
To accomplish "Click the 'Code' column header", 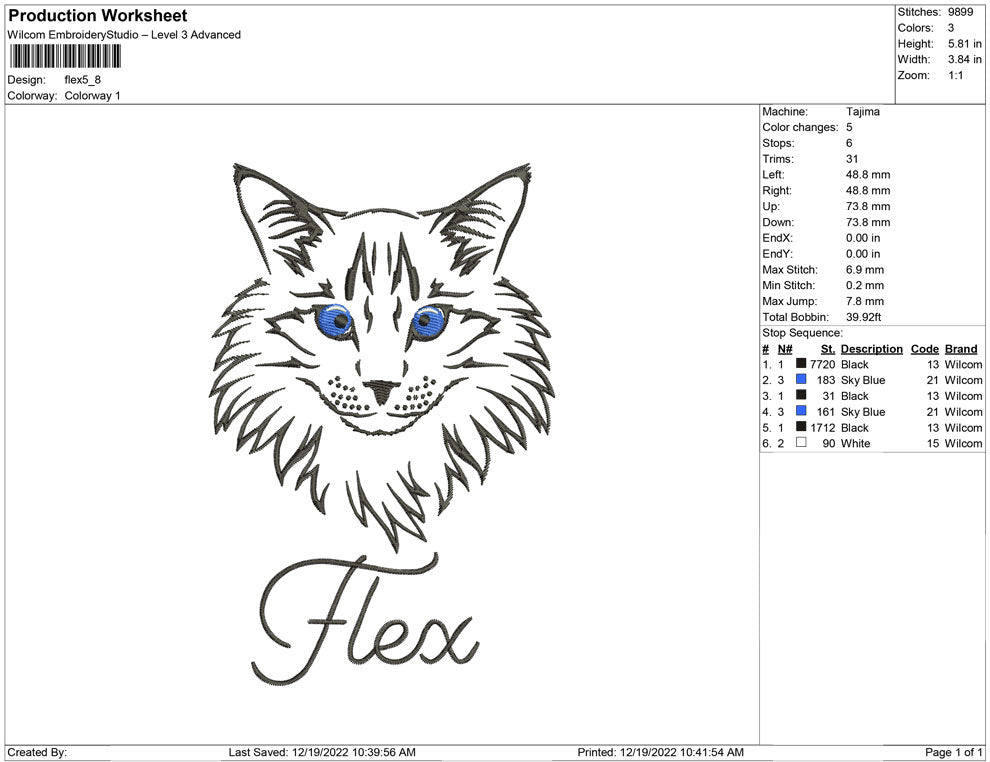I will (924, 348).
